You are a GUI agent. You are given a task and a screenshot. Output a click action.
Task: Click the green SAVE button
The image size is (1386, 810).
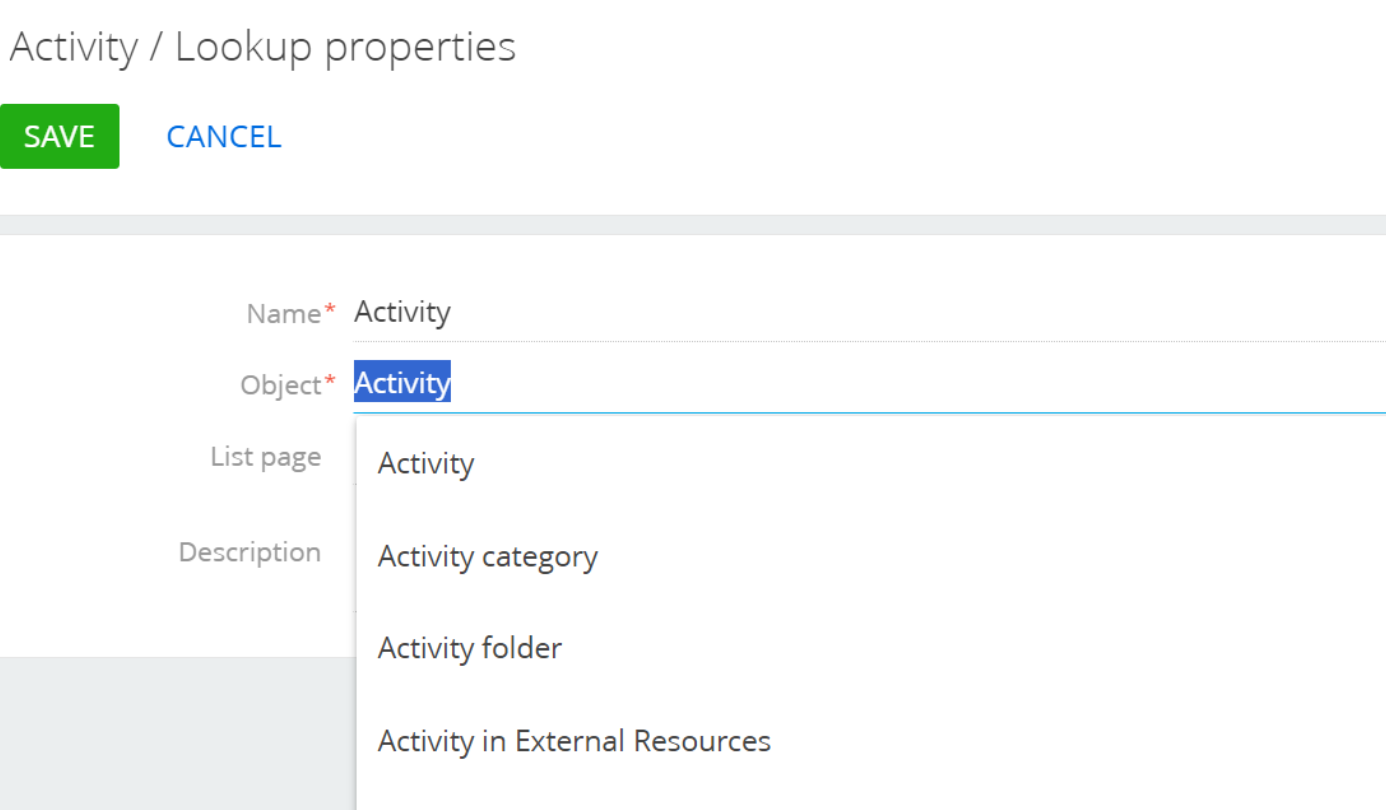59,136
